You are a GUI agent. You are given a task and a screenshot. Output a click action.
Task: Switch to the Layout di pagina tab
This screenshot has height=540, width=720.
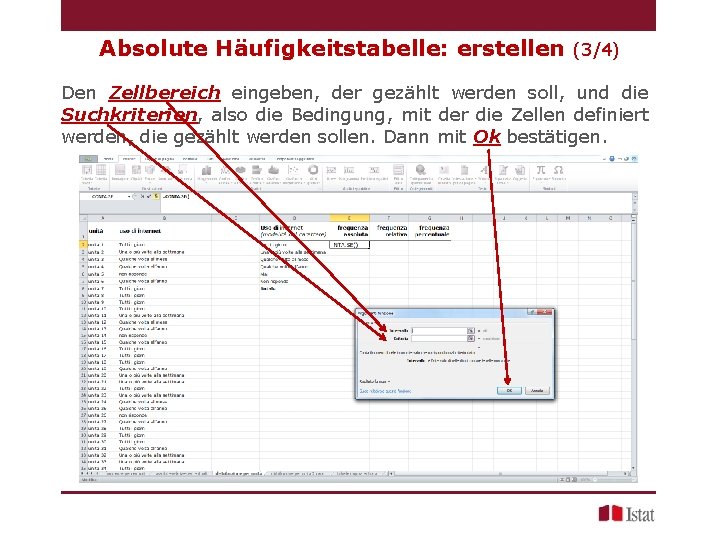pyautogui.click(x=159, y=159)
